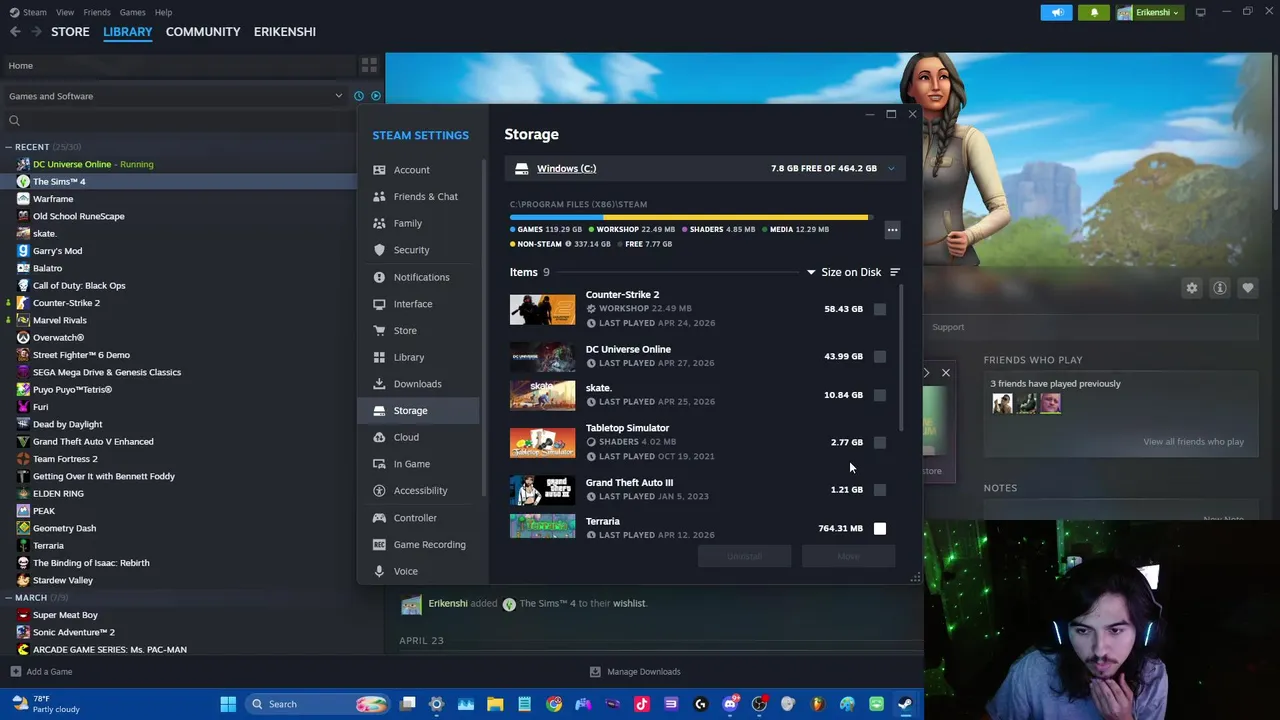Image resolution: width=1280 pixels, height=720 pixels.
Task: Open File Explorer from the taskbar
Action: pyautogui.click(x=495, y=704)
